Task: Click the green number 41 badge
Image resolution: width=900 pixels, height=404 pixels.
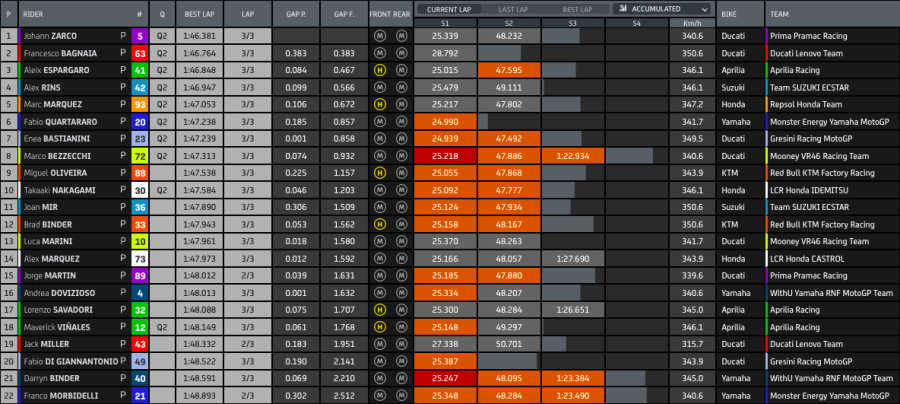Action: pyautogui.click(x=140, y=71)
